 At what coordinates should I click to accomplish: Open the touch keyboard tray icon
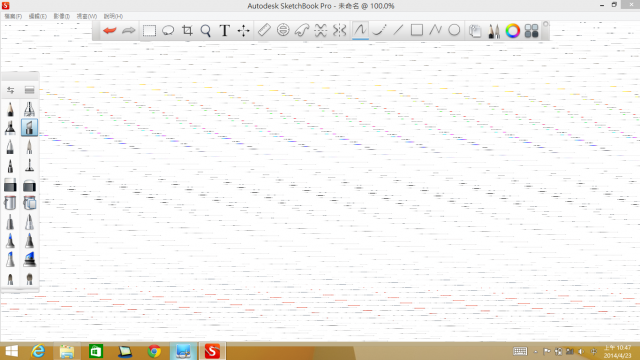520,351
